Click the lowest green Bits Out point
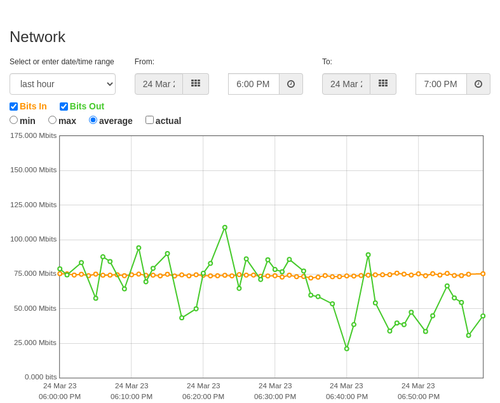Screen dimensions: 500x403 (347, 349)
